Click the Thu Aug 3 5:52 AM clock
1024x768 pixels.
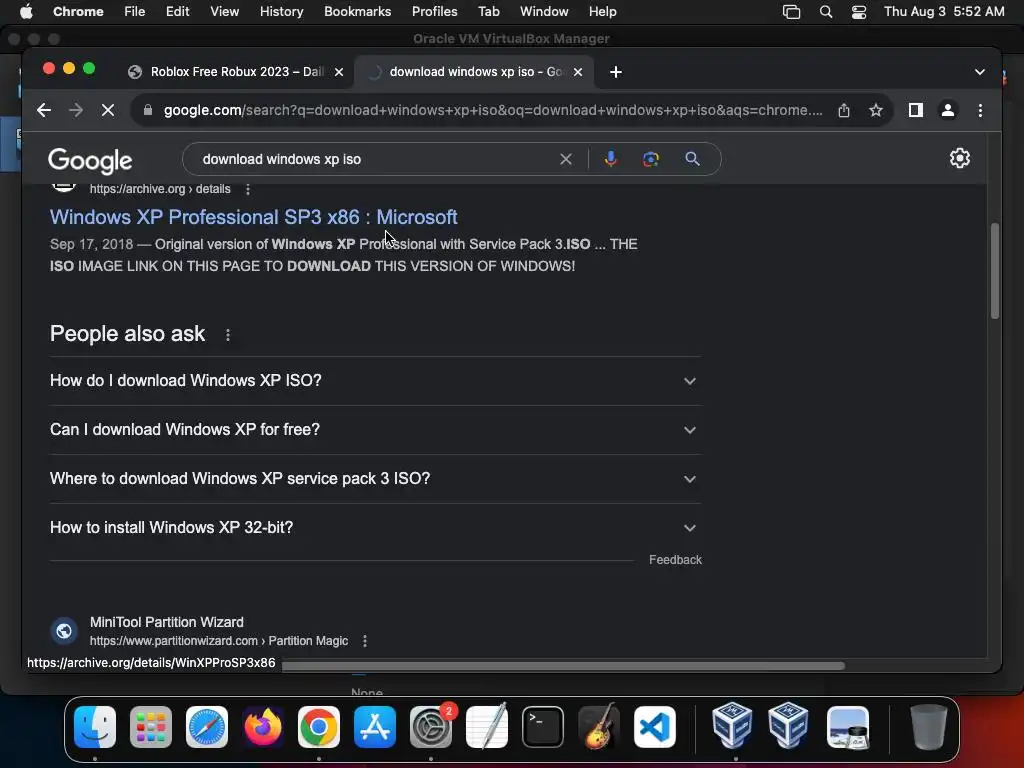tap(944, 12)
